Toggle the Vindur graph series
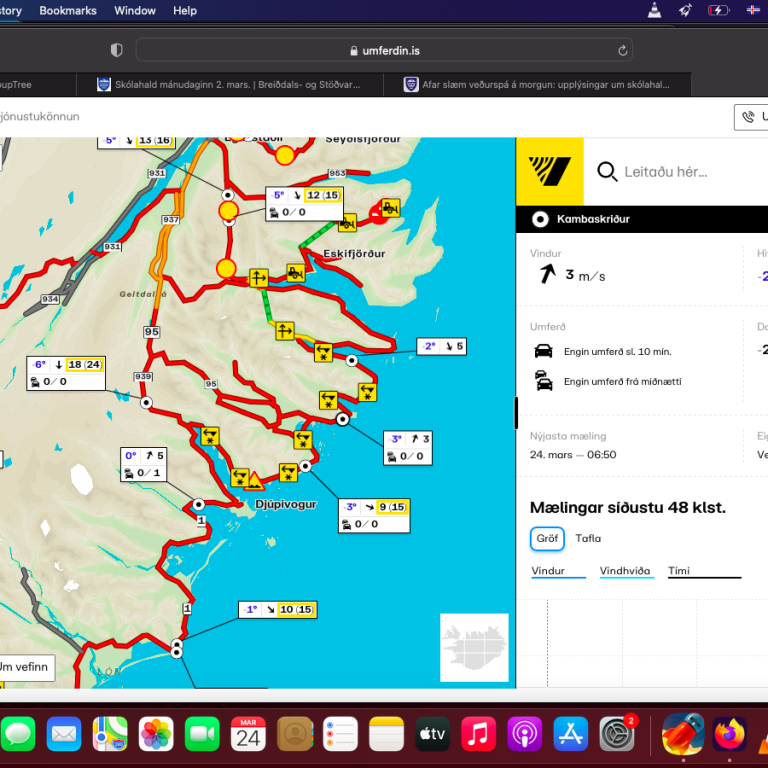Viewport: 768px width, 768px height. click(x=558, y=571)
